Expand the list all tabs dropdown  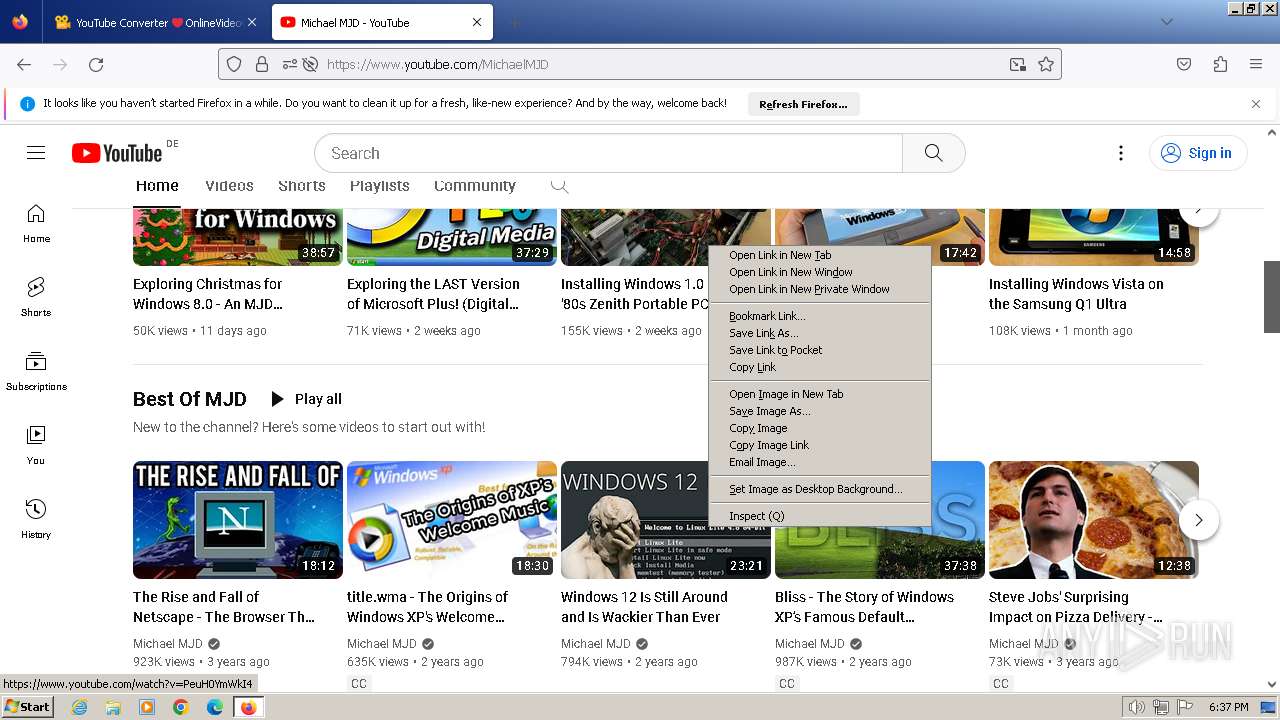(x=1167, y=22)
